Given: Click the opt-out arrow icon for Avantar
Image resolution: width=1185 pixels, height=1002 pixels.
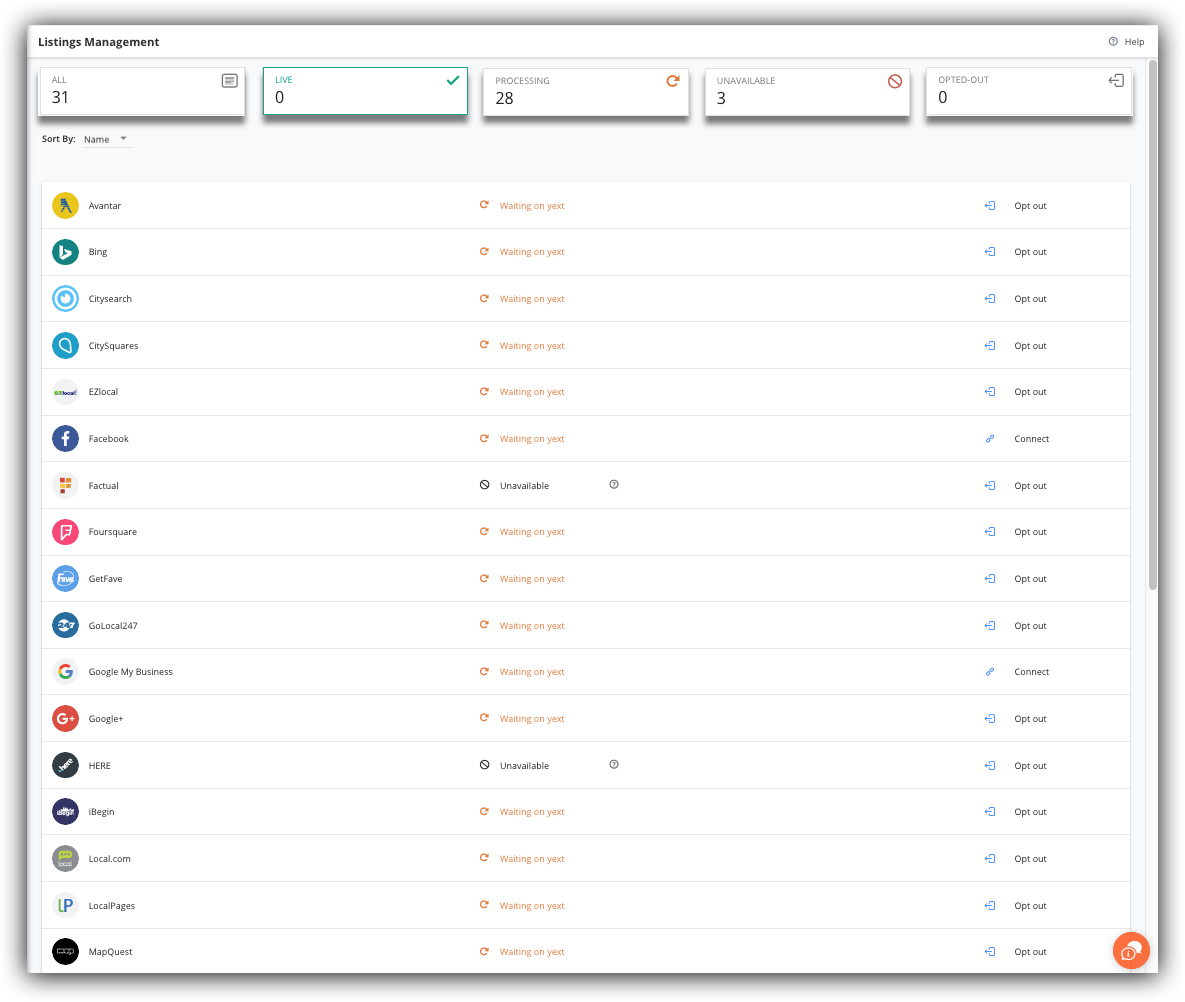Looking at the screenshot, I should point(989,206).
